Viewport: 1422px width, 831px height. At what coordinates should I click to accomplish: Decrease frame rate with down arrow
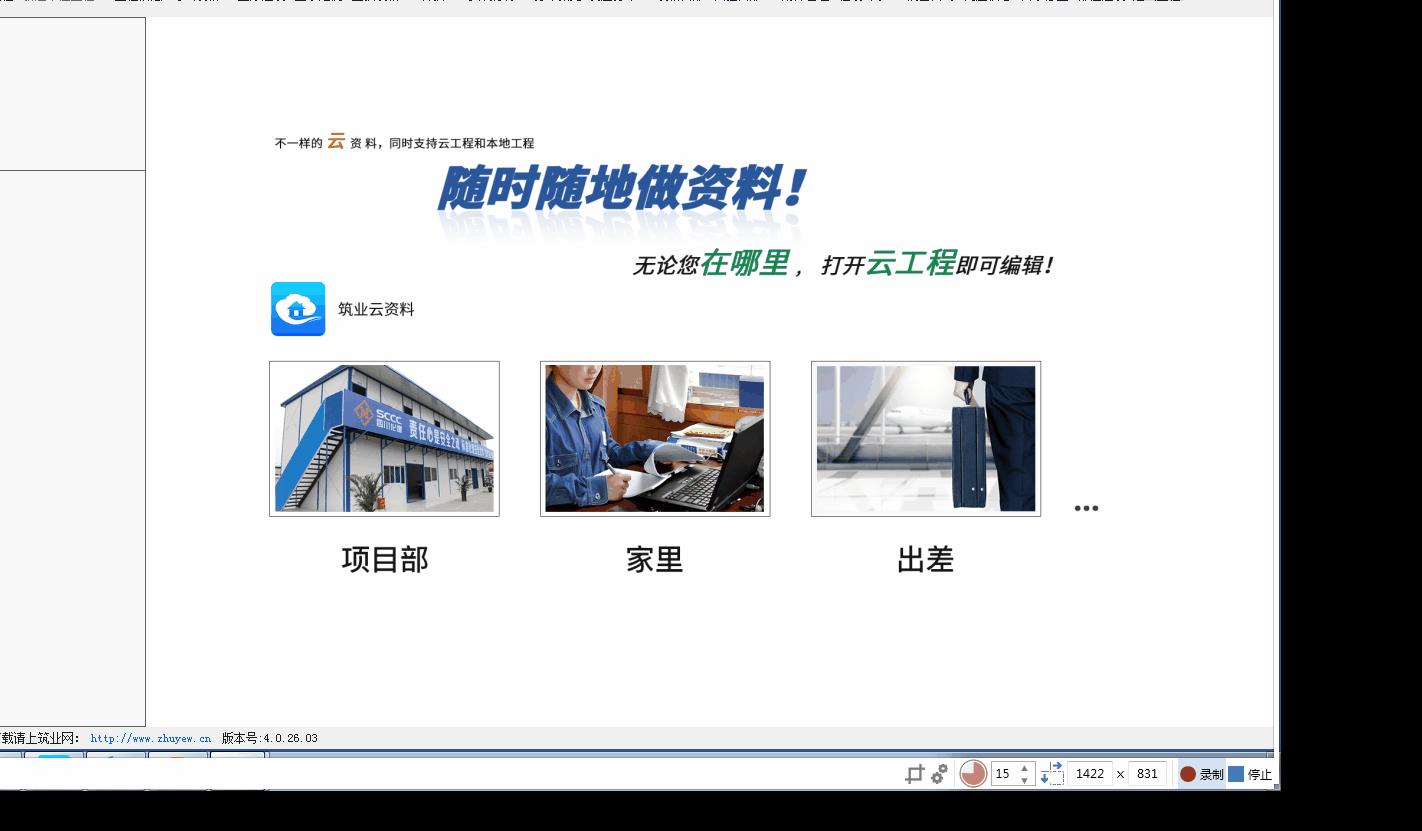1024,780
